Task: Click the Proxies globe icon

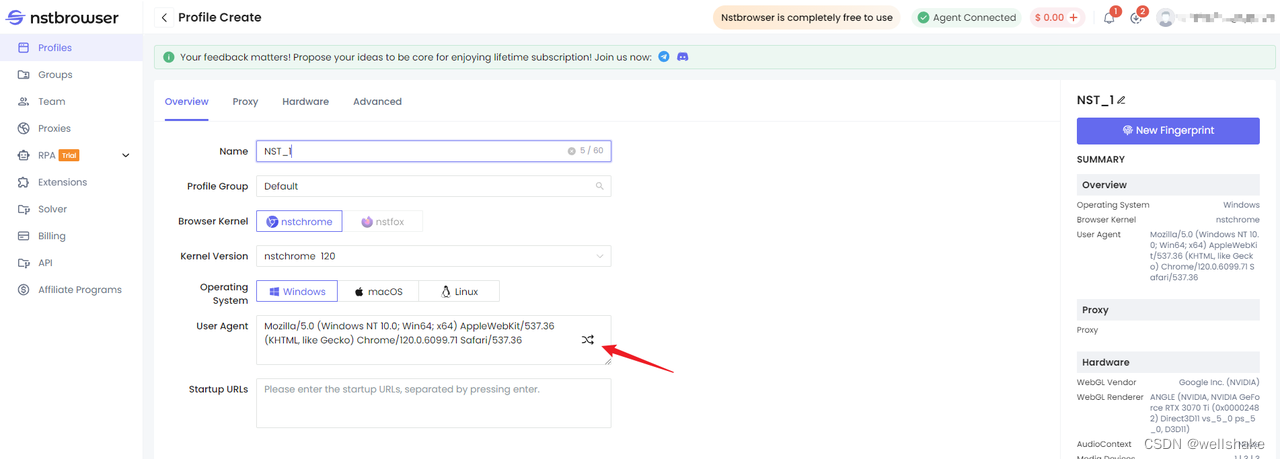Action: point(24,129)
